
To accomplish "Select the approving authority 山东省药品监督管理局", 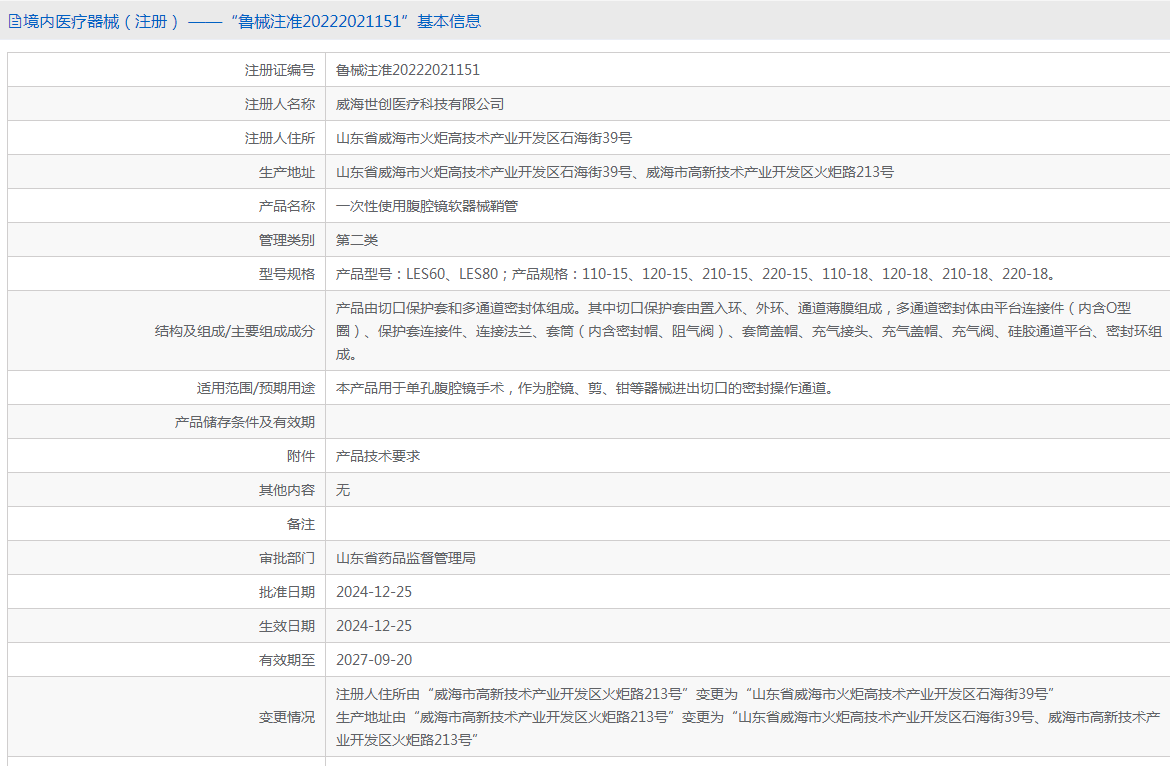I will pyautogui.click(x=406, y=558).
